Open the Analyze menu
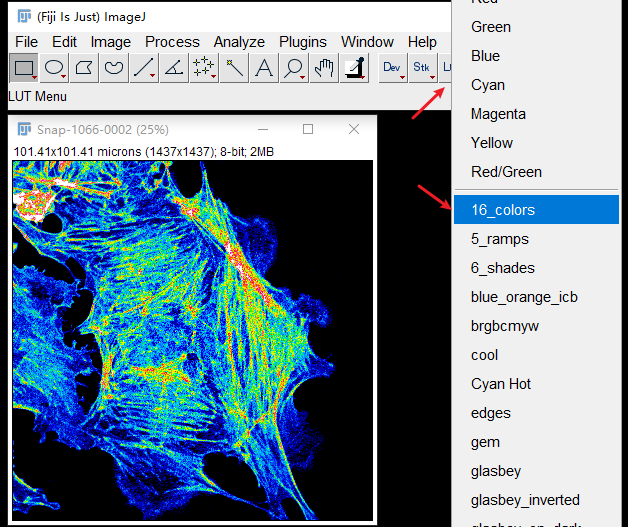Image resolution: width=628 pixels, height=527 pixels. (239, 42)
